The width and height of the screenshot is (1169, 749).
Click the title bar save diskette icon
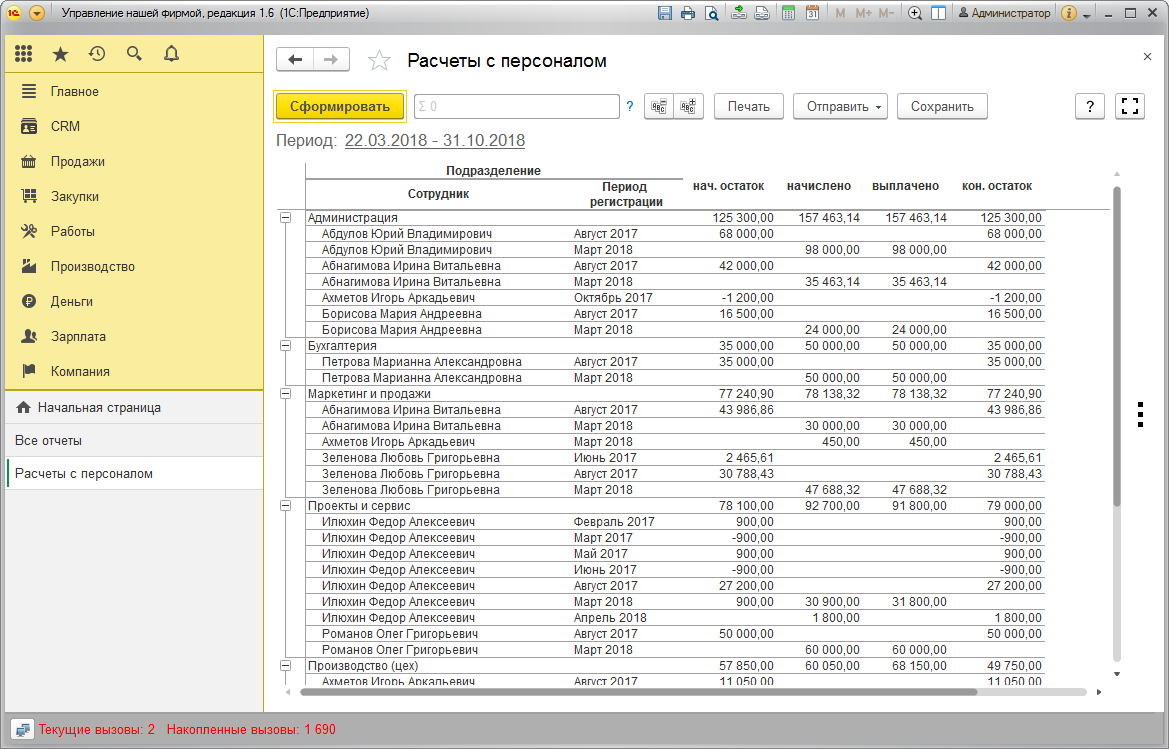click(665, 13)
